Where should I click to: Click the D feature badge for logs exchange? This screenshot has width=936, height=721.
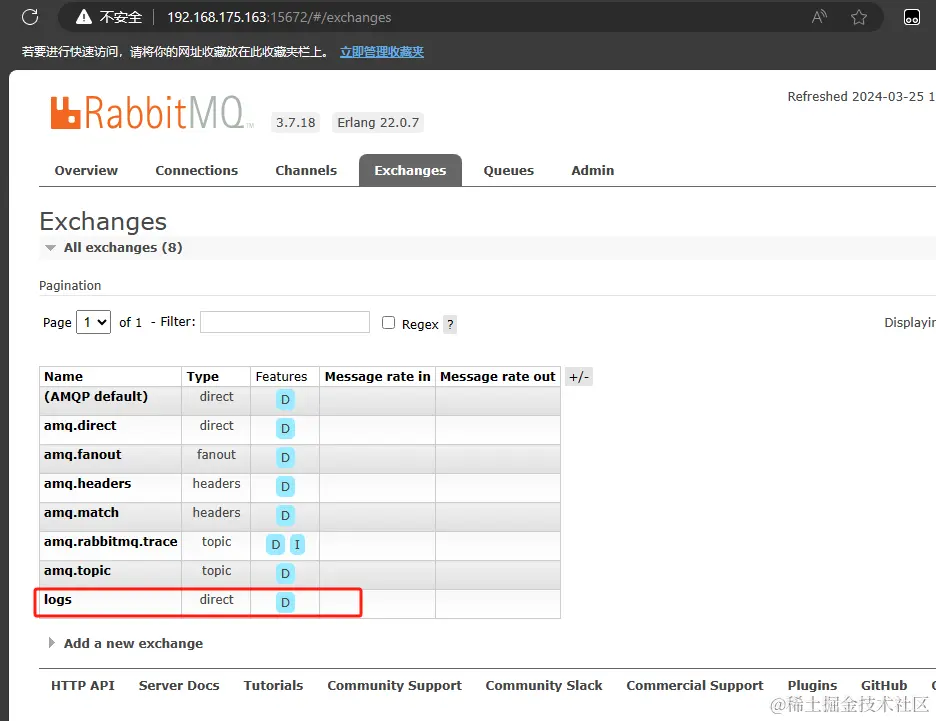pos(285,602)
